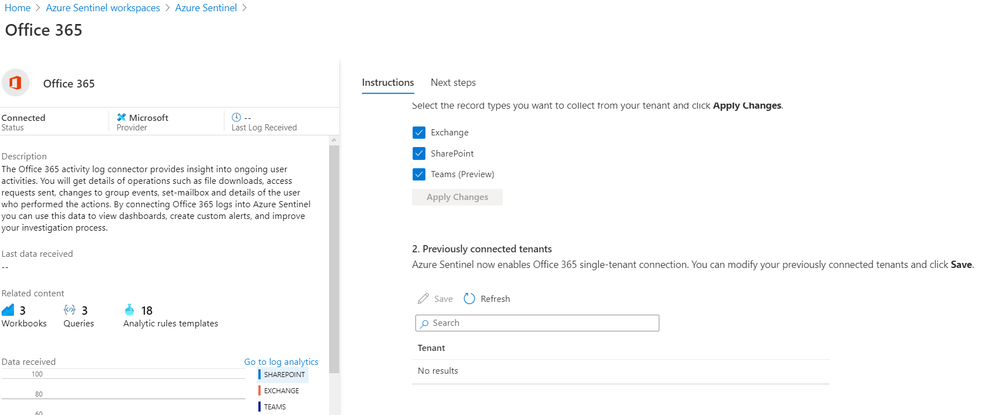
Task: Click Analytic rules templates label
Action: pos(171,323)
